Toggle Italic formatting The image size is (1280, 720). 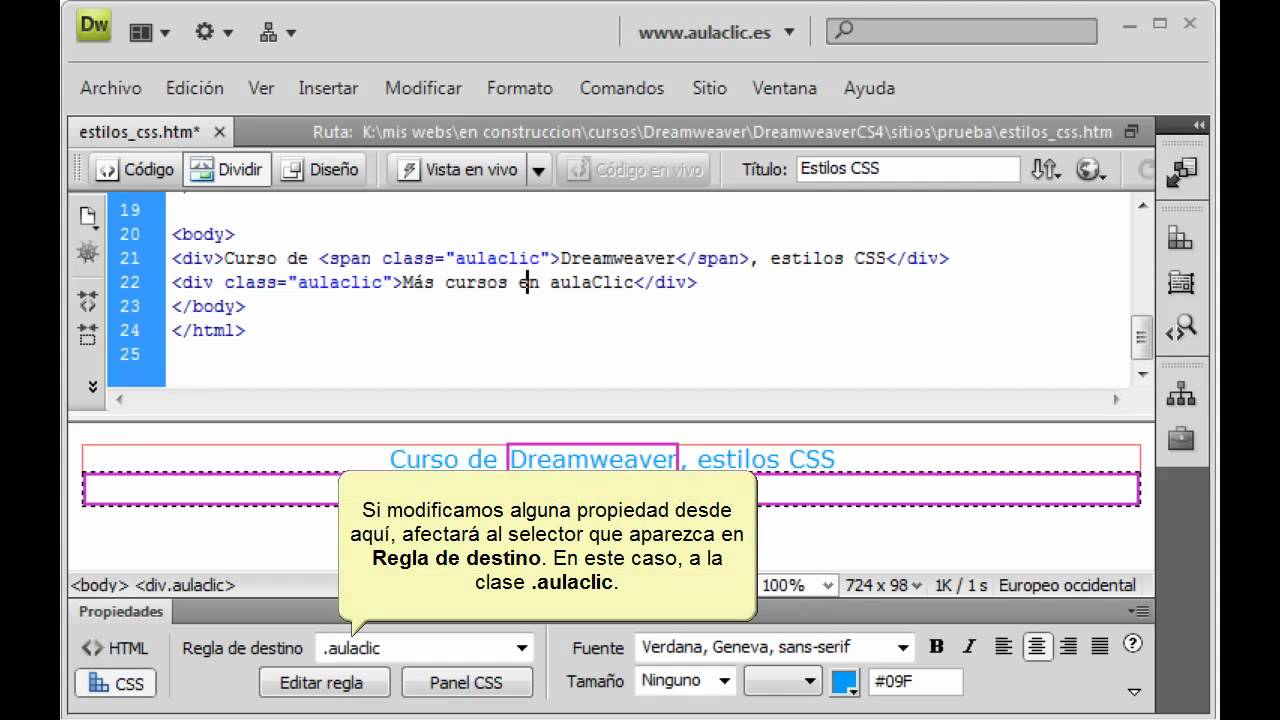click(x=969, y=647)
